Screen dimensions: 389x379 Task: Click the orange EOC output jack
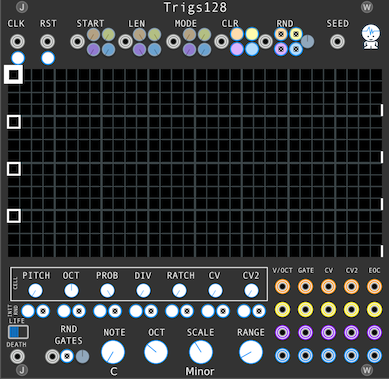[x=374, y=286]
